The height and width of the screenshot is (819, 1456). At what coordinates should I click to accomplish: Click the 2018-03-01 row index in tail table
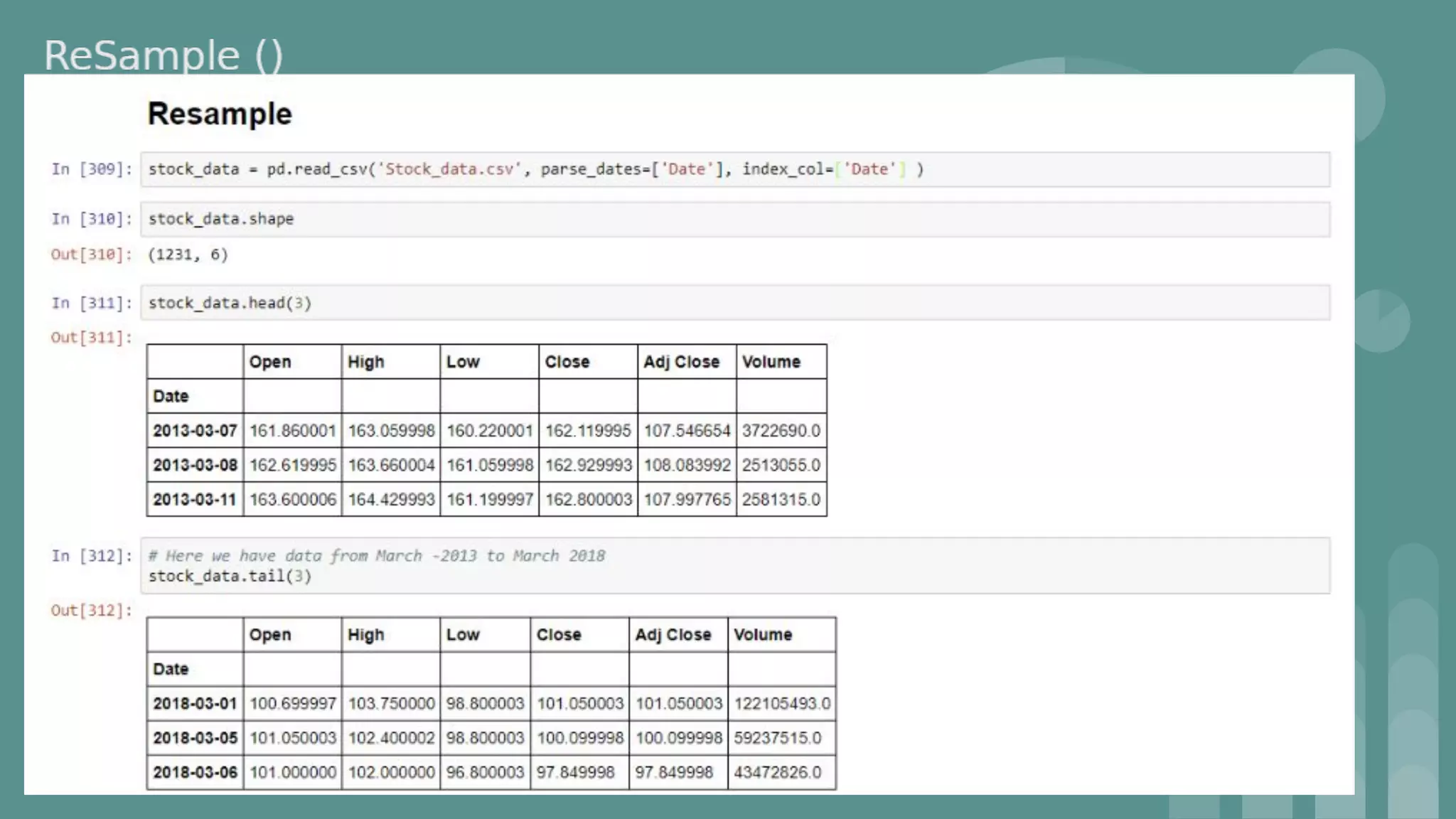(x=195, y=704)
